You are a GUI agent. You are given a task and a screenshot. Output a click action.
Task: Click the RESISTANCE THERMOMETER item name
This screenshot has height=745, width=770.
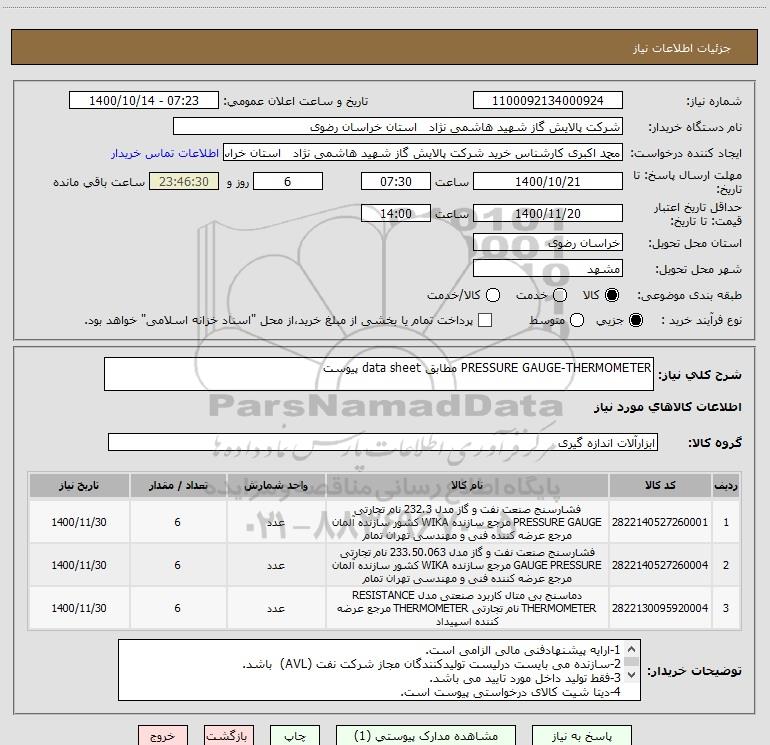pos(467,608)
